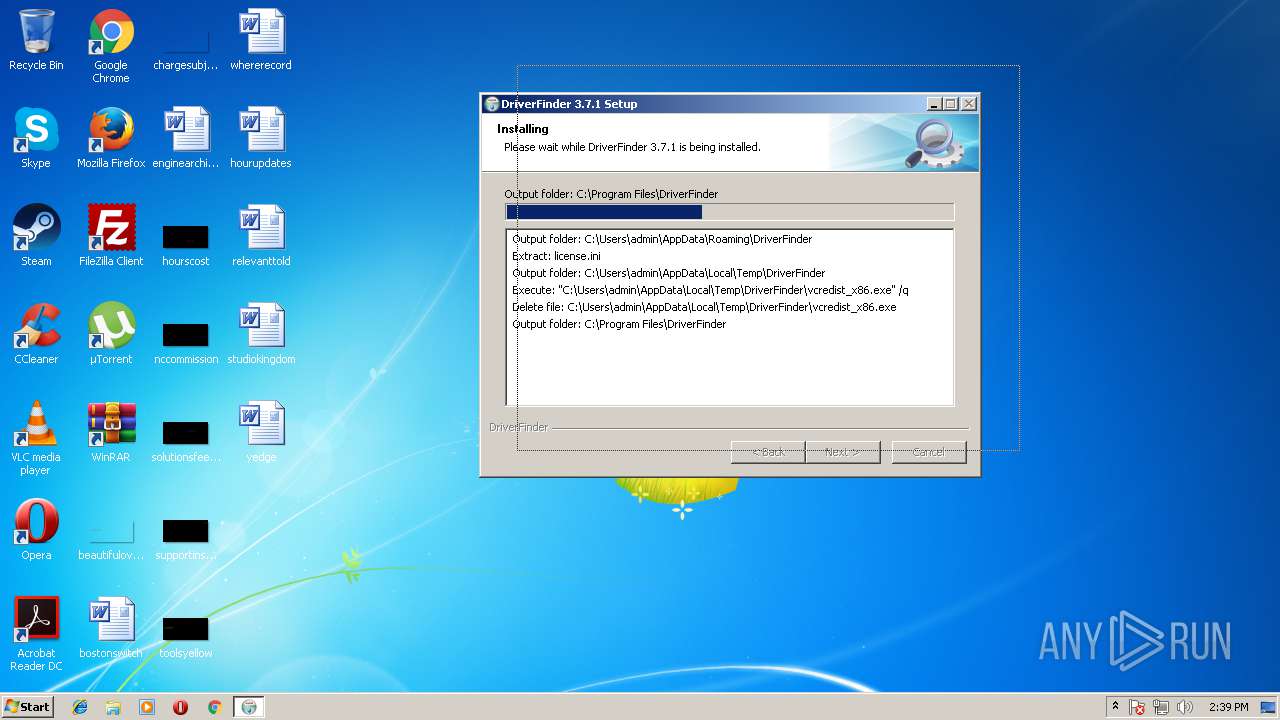Screen dimensions: 1280x720
Task: Open the Action Center flag icon
Action: point(1137,707)
